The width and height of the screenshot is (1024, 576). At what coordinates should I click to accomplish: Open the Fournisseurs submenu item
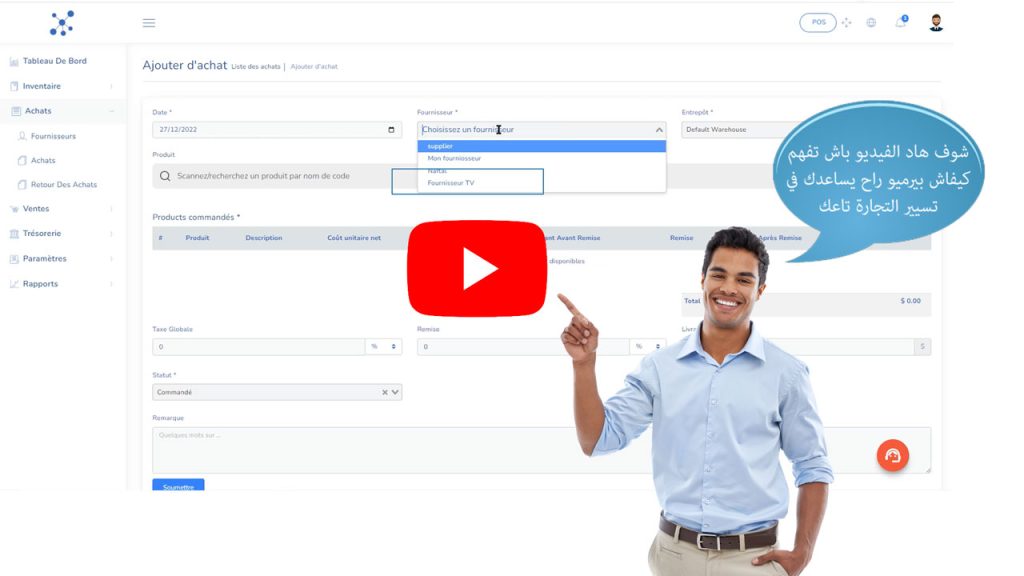[x=53, y=136]
